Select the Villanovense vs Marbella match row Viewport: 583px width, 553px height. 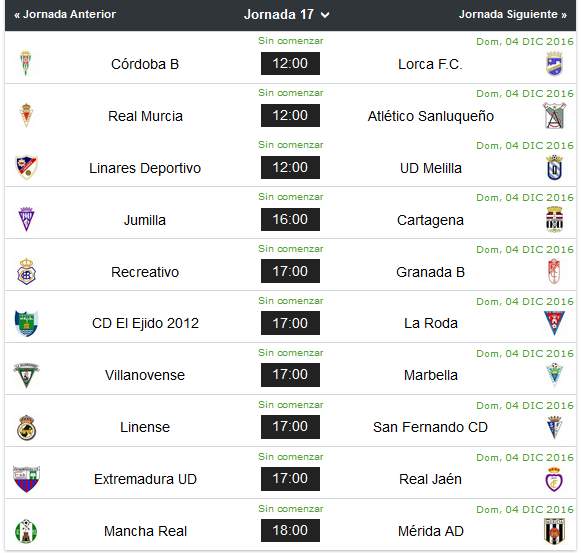pyautogui.click(x=290, y=369)
